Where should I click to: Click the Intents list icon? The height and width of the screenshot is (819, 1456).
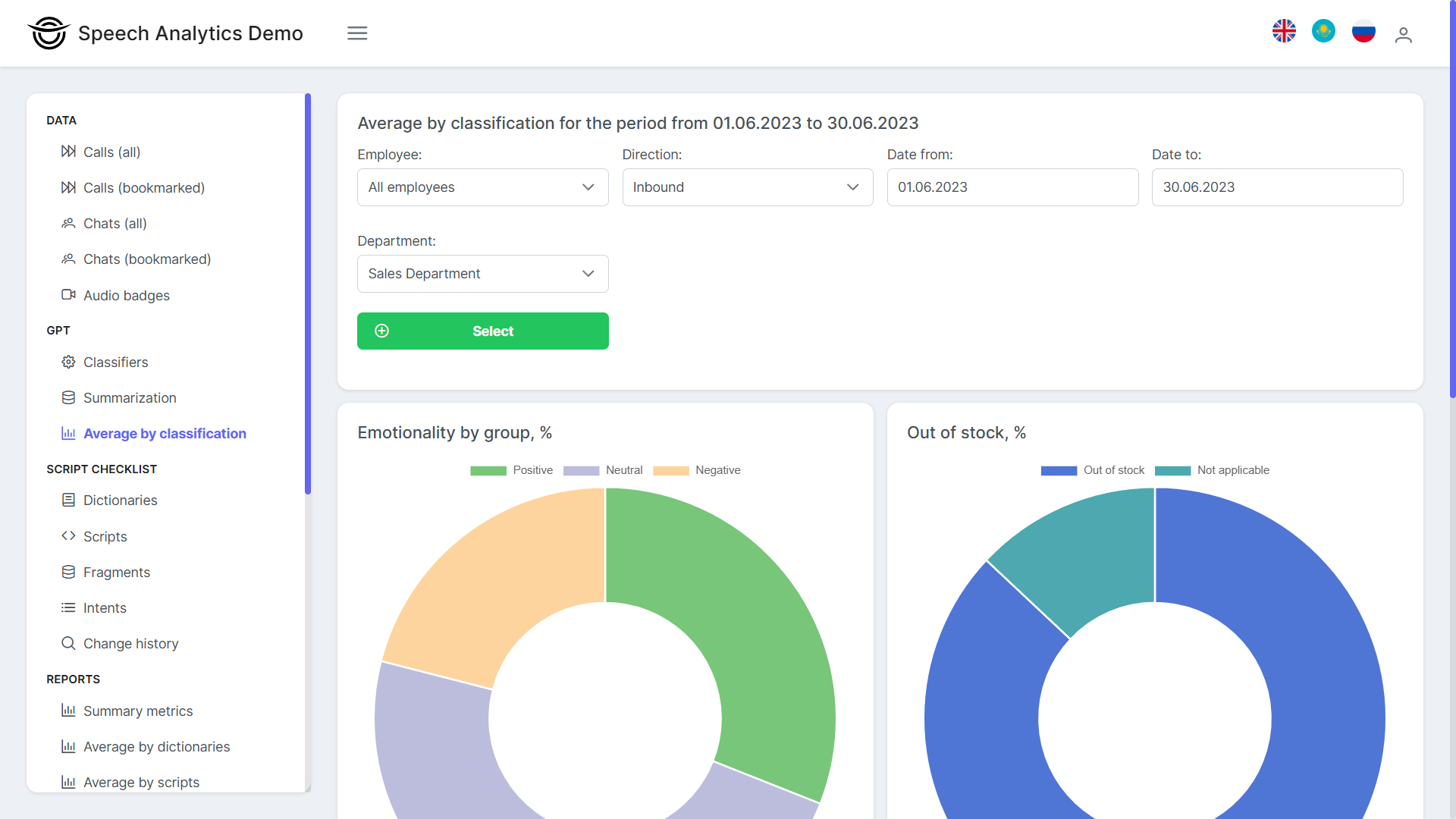click(x=68, y=607)
